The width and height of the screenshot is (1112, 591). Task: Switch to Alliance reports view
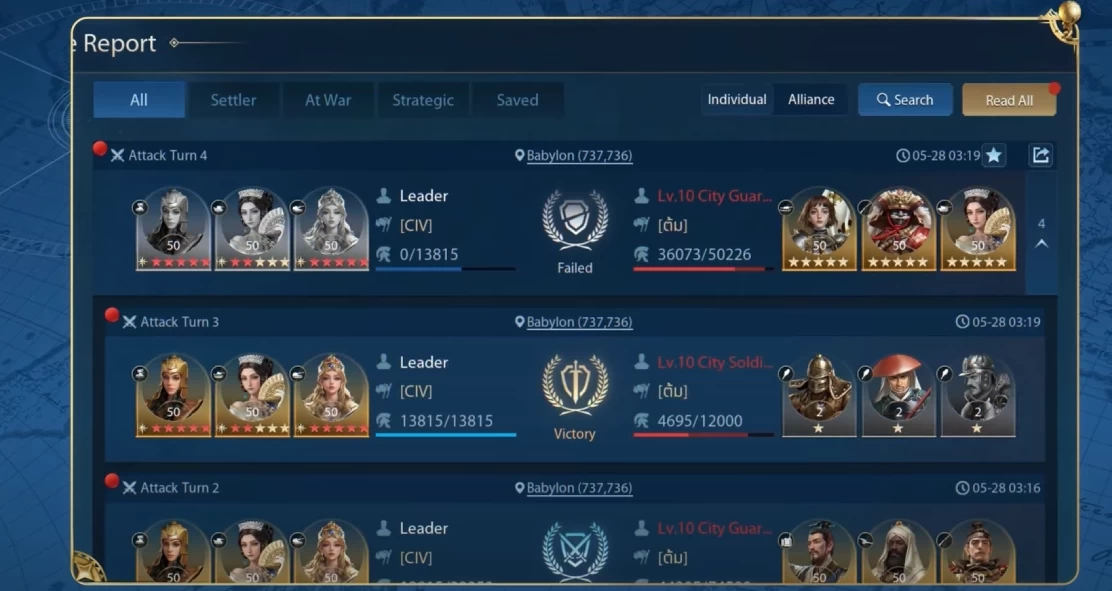click(x=811, y=100)
